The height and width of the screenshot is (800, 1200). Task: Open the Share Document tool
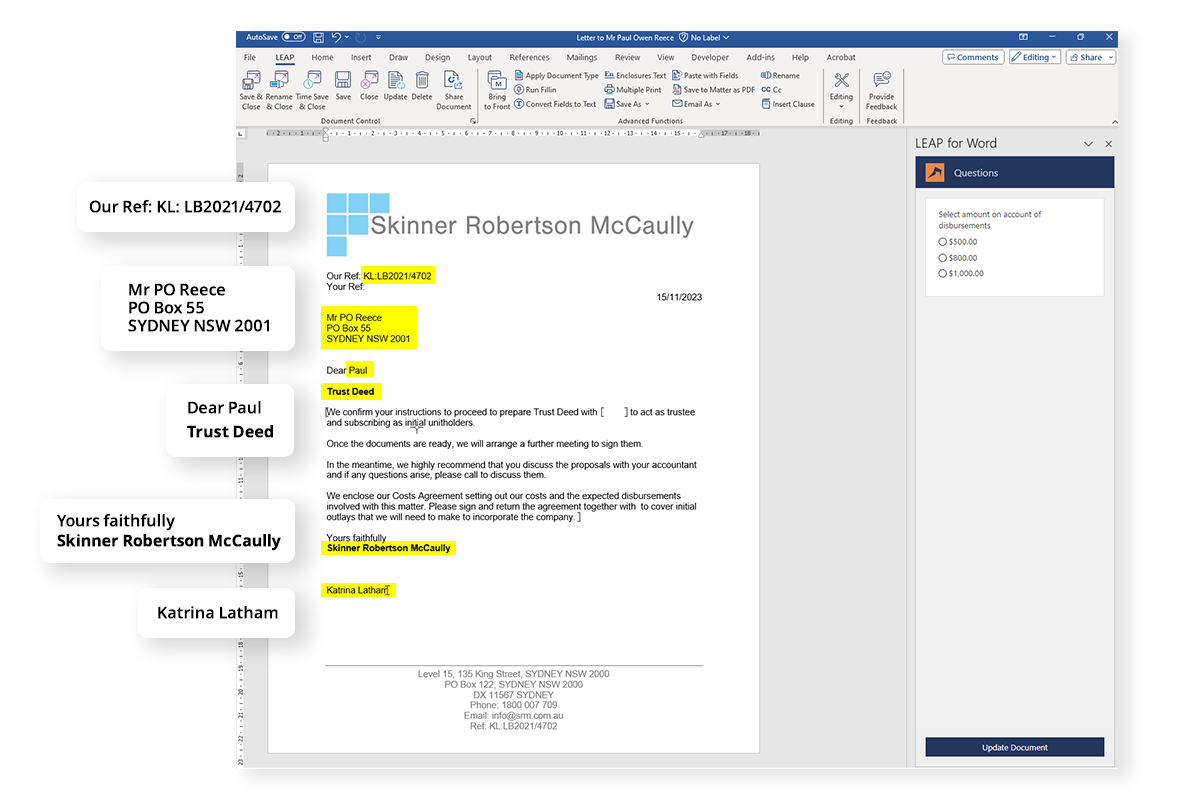454,90
